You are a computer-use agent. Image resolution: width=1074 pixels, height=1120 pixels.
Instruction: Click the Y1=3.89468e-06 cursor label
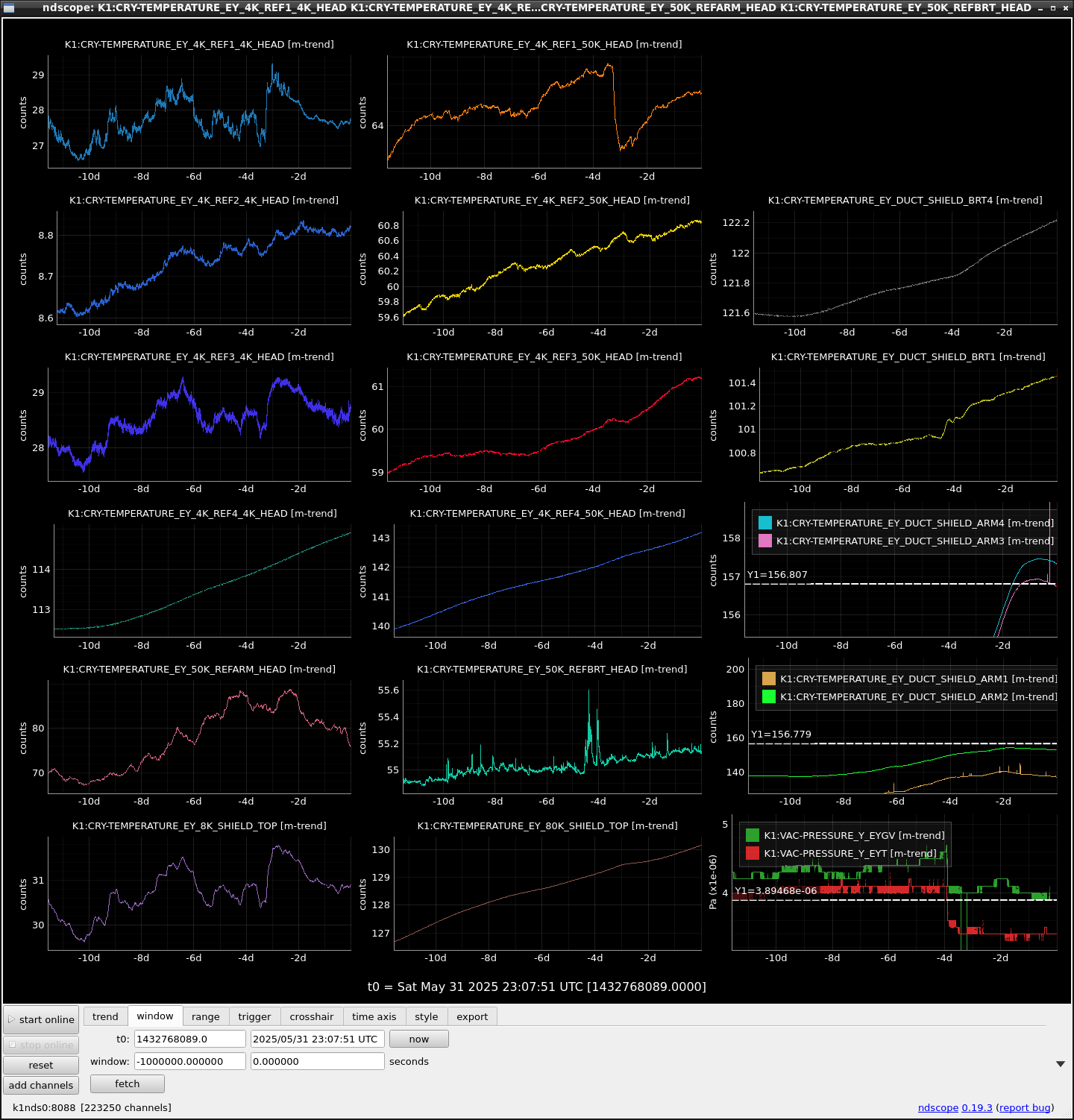776,890
